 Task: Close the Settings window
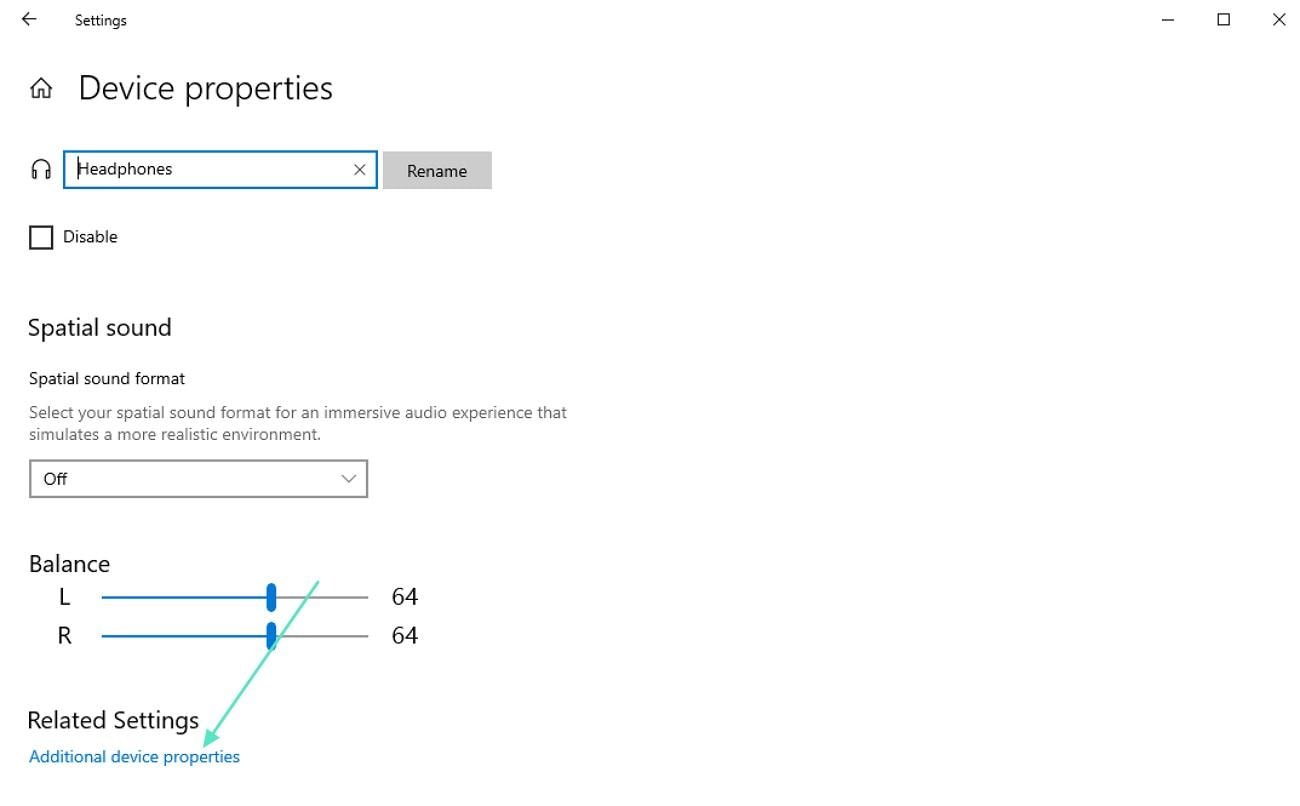click(1278, 19)
